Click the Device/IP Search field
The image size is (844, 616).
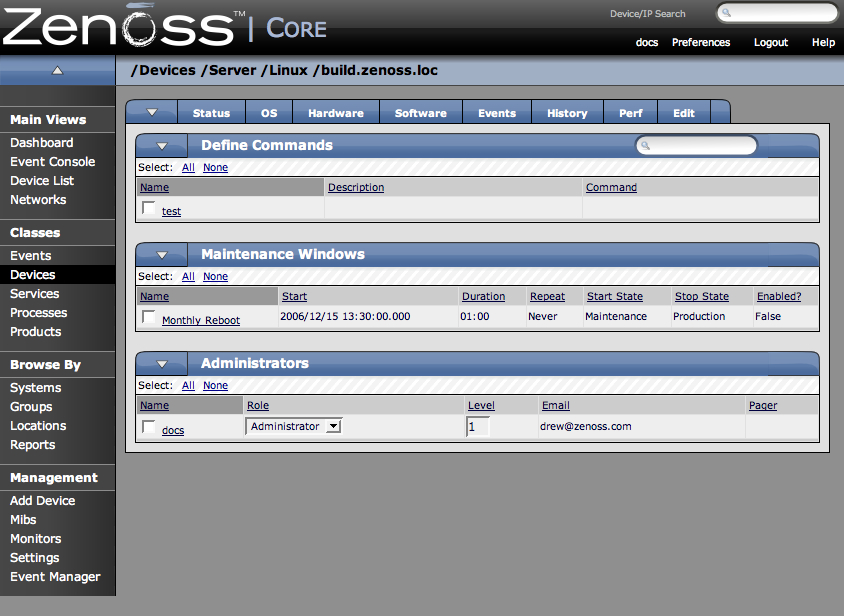777,13
